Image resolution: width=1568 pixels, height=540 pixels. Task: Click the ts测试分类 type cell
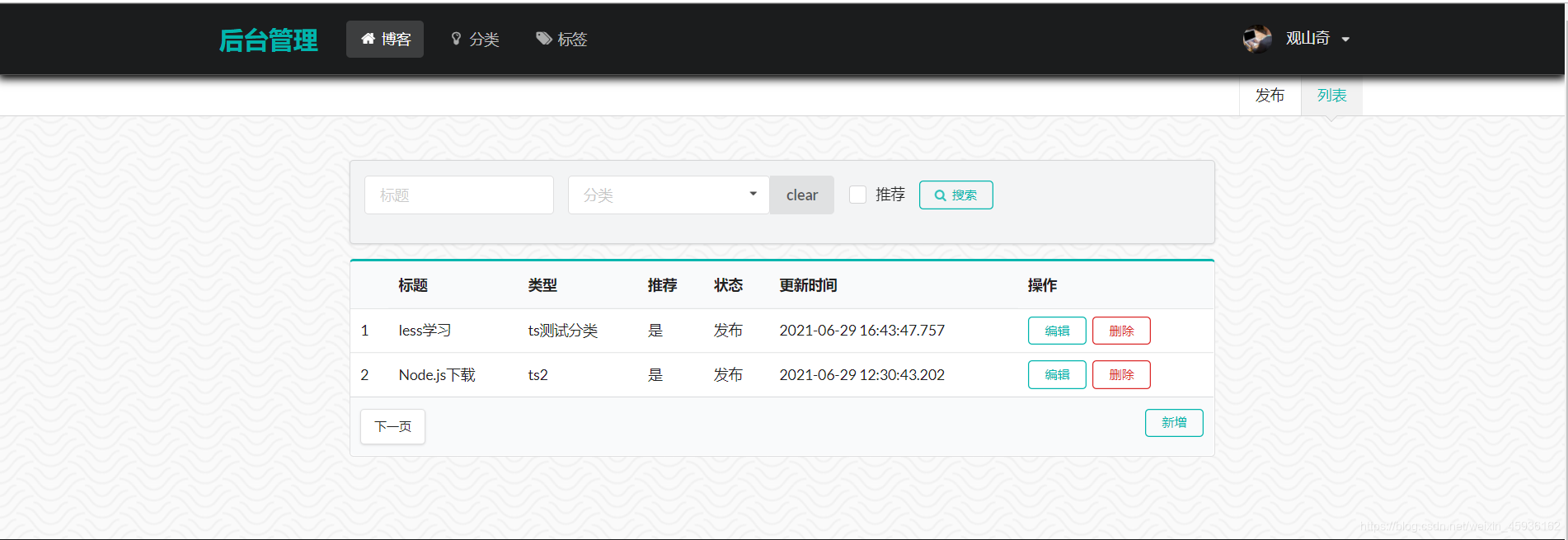(x=563, y=331)
